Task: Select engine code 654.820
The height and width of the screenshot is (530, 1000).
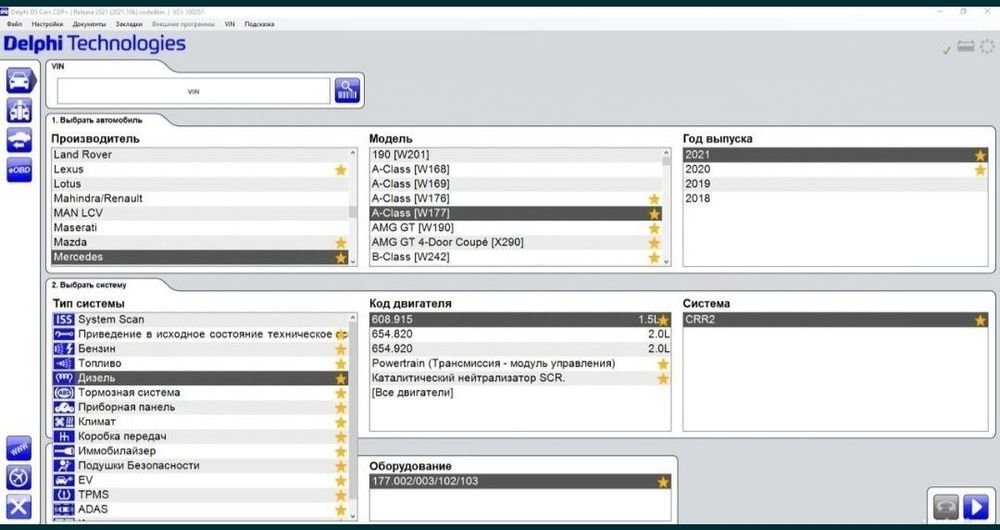Action: 520,334
